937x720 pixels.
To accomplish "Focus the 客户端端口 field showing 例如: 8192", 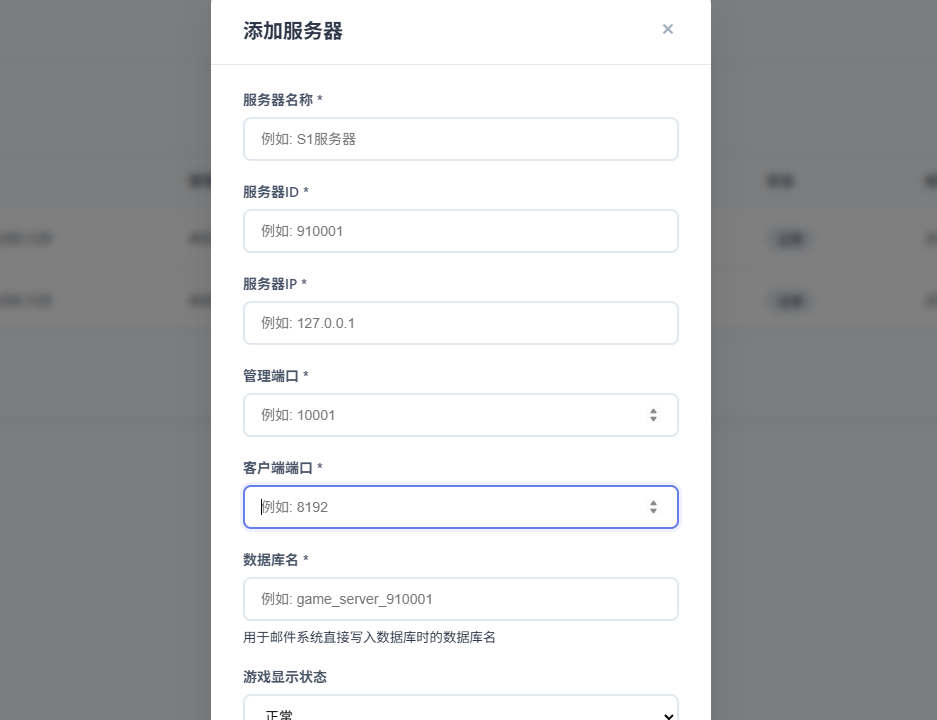I will tap(440, 507).
